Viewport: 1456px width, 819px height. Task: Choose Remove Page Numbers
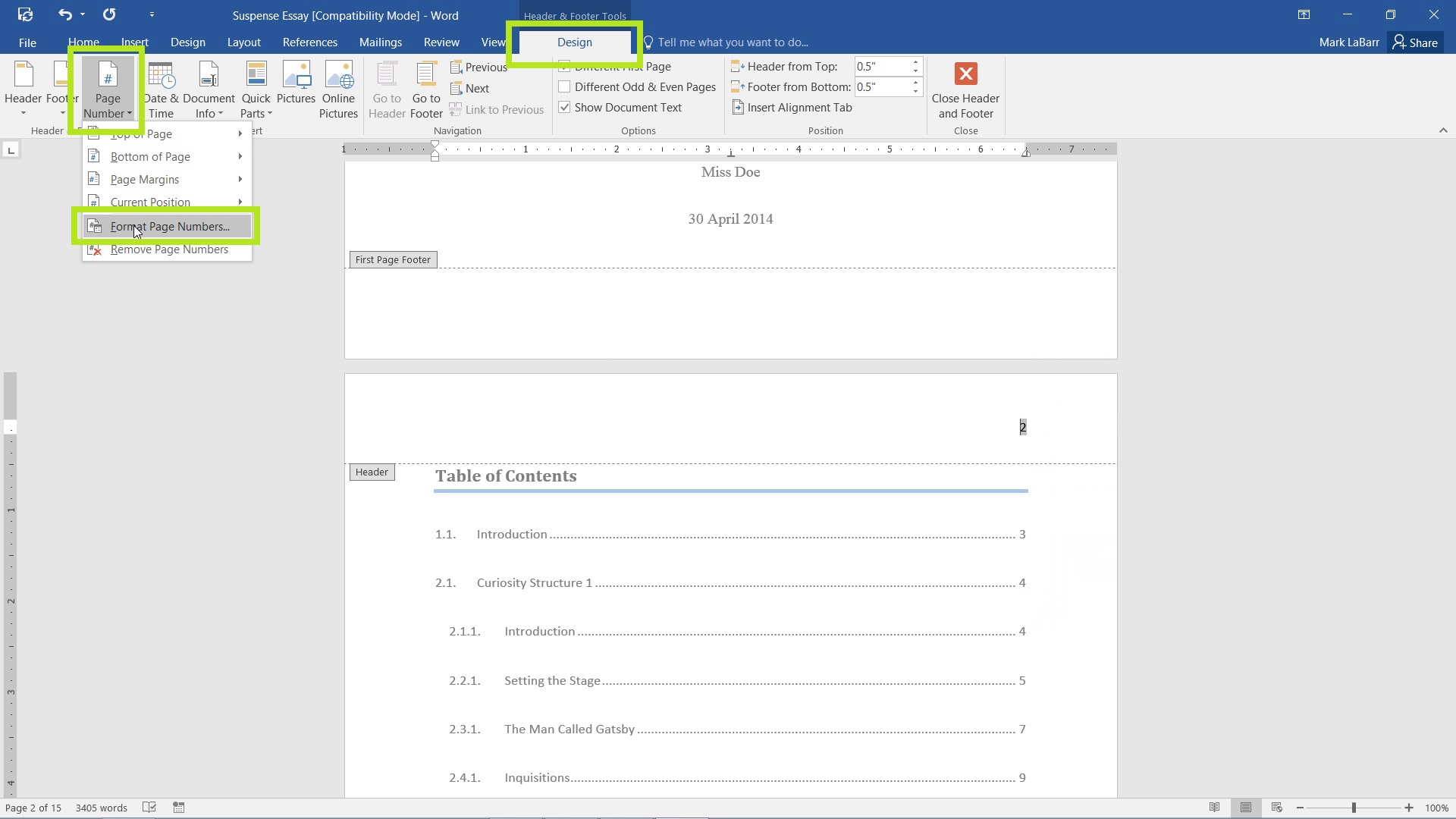[167, 249]
